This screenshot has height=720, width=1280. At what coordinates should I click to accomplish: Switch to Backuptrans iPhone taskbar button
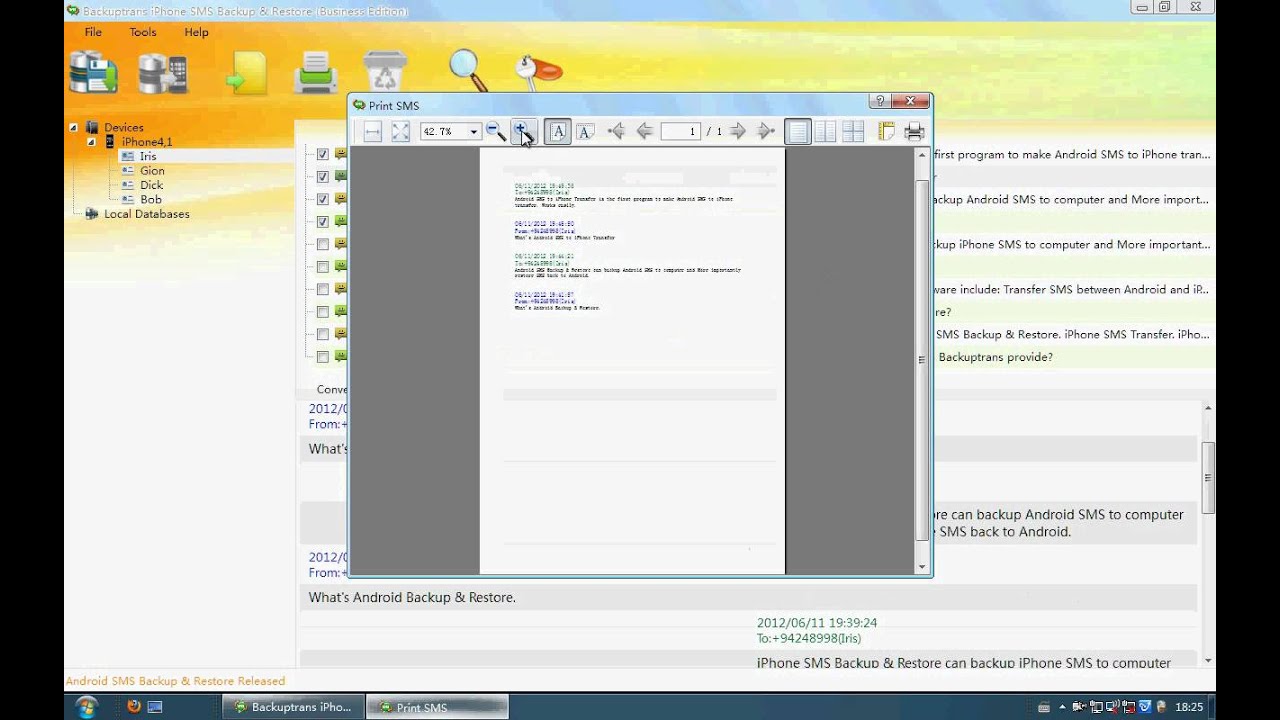pos(292,707)
